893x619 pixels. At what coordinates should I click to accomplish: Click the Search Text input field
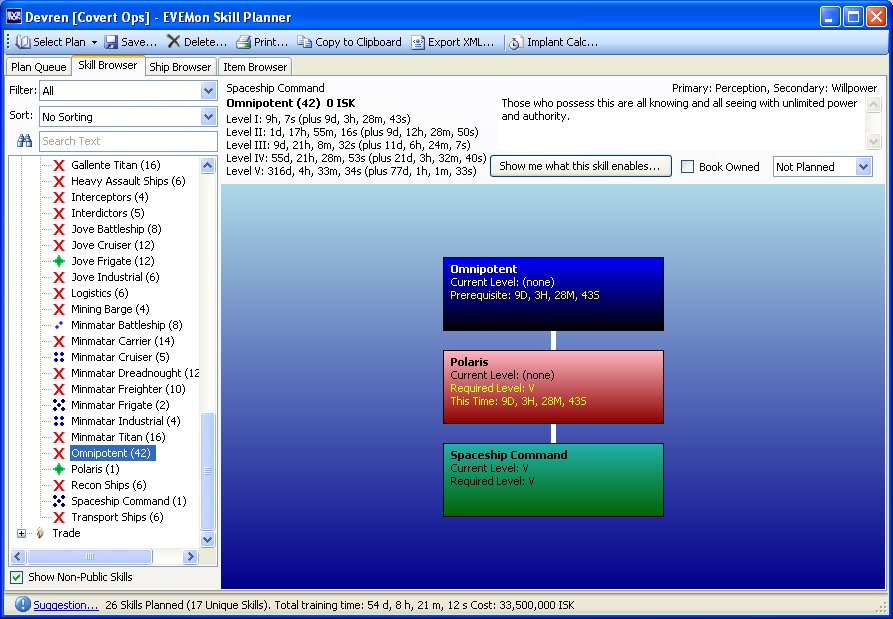coord(128,141)
